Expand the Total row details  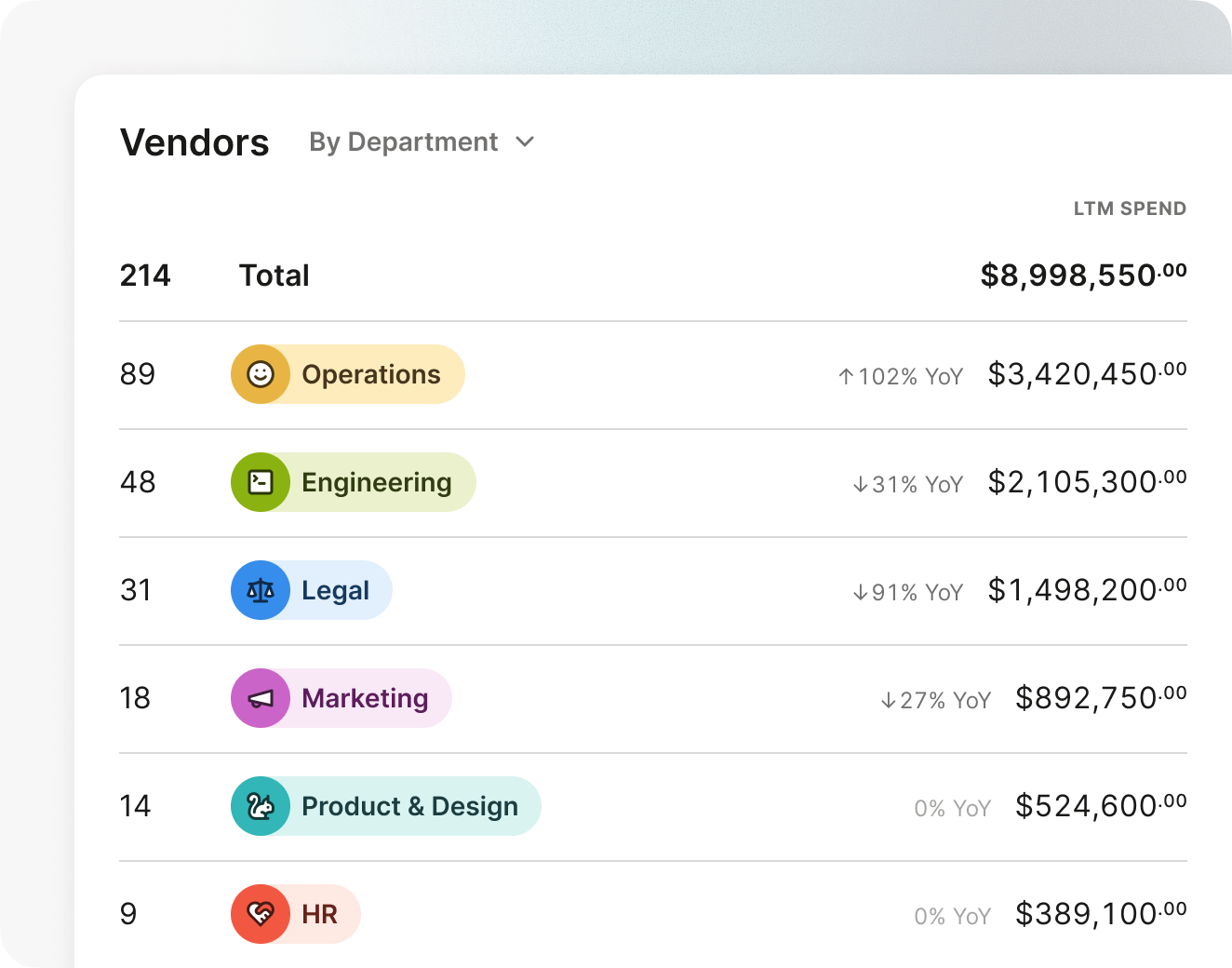(x=274, y=275)
